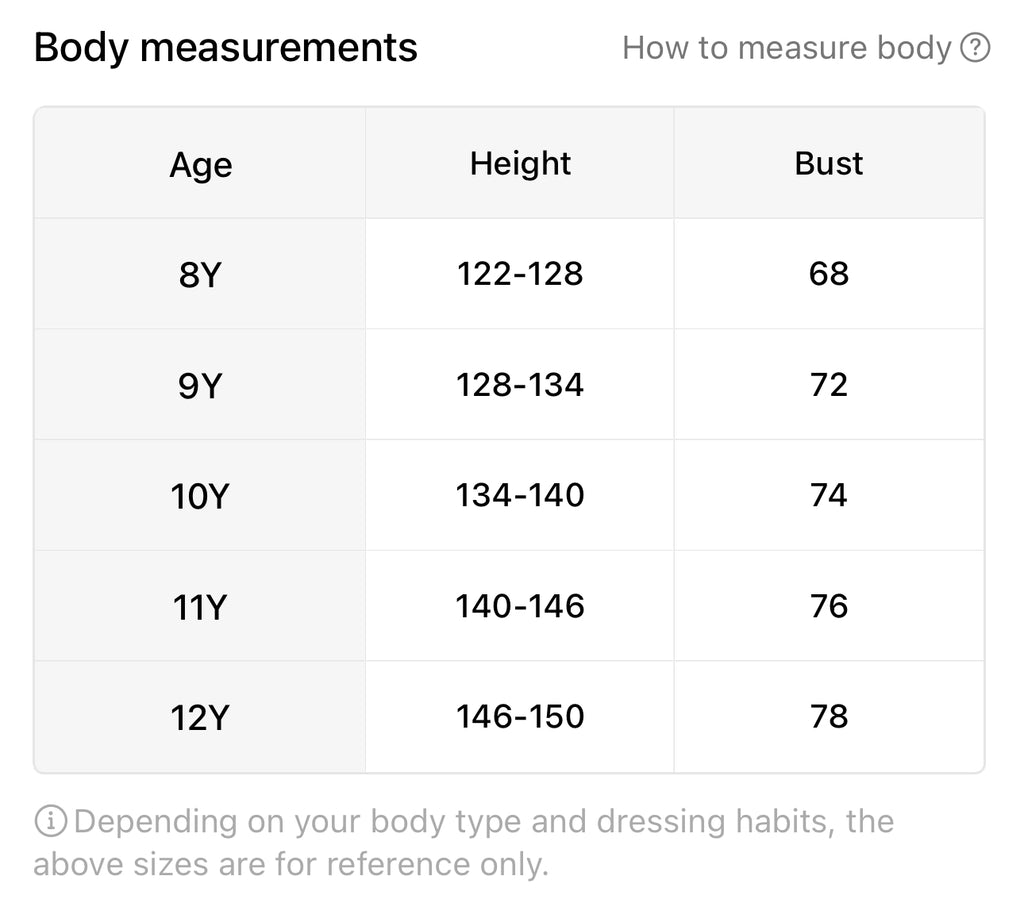The height and width of the screenshot is (922, 1024).
Task: Click the 128-134 height cell
Action: coord(520,385)
